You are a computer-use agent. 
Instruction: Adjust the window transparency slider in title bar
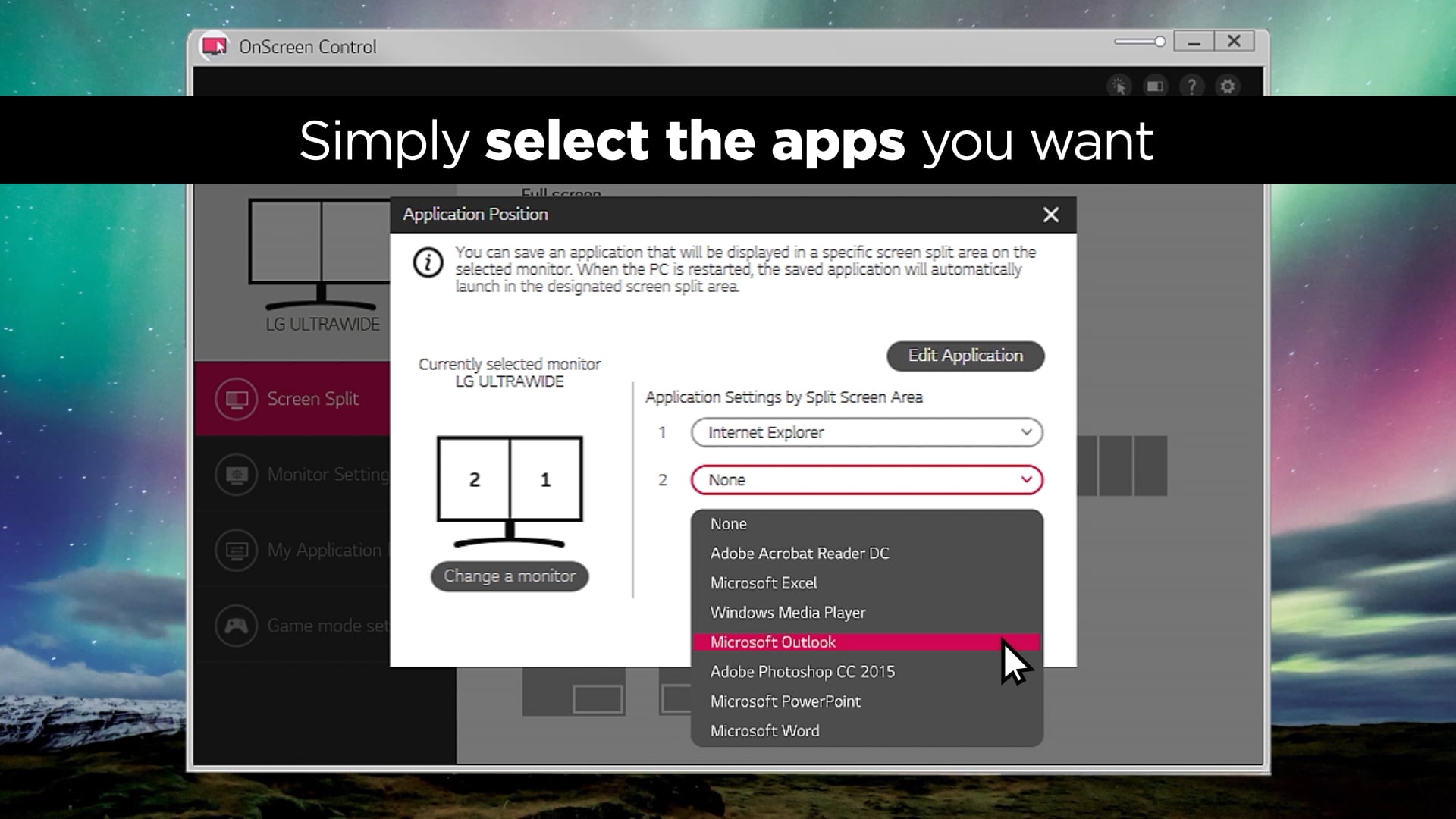tap(1139, 42)
